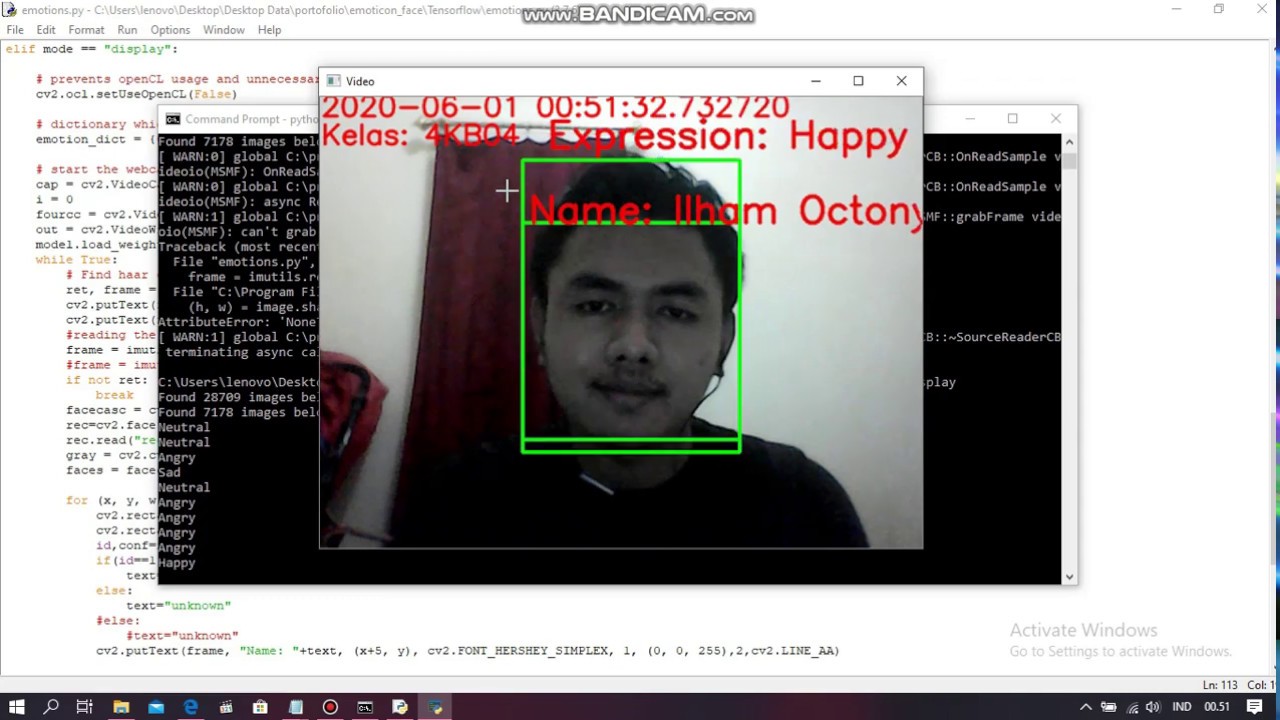Click 'Found 28709 images' console line
The height and width of the screenshot is (720, 1280).
[238, 397]
